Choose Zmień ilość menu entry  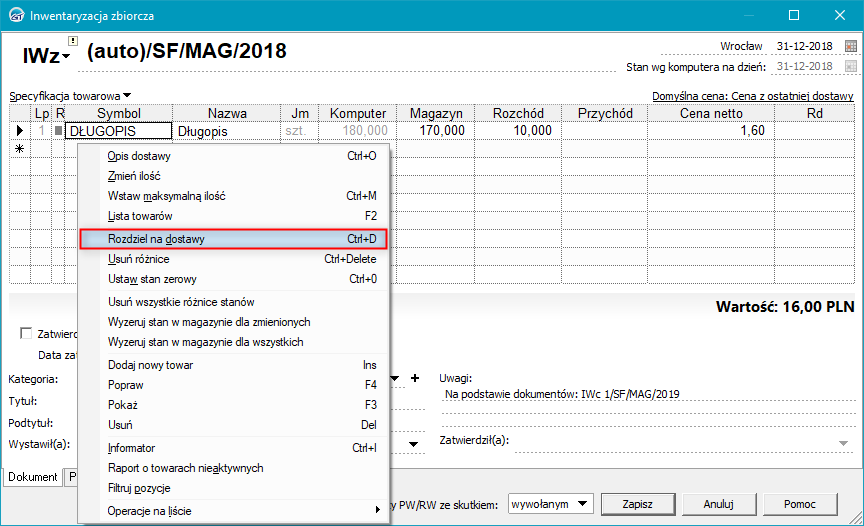234,176
